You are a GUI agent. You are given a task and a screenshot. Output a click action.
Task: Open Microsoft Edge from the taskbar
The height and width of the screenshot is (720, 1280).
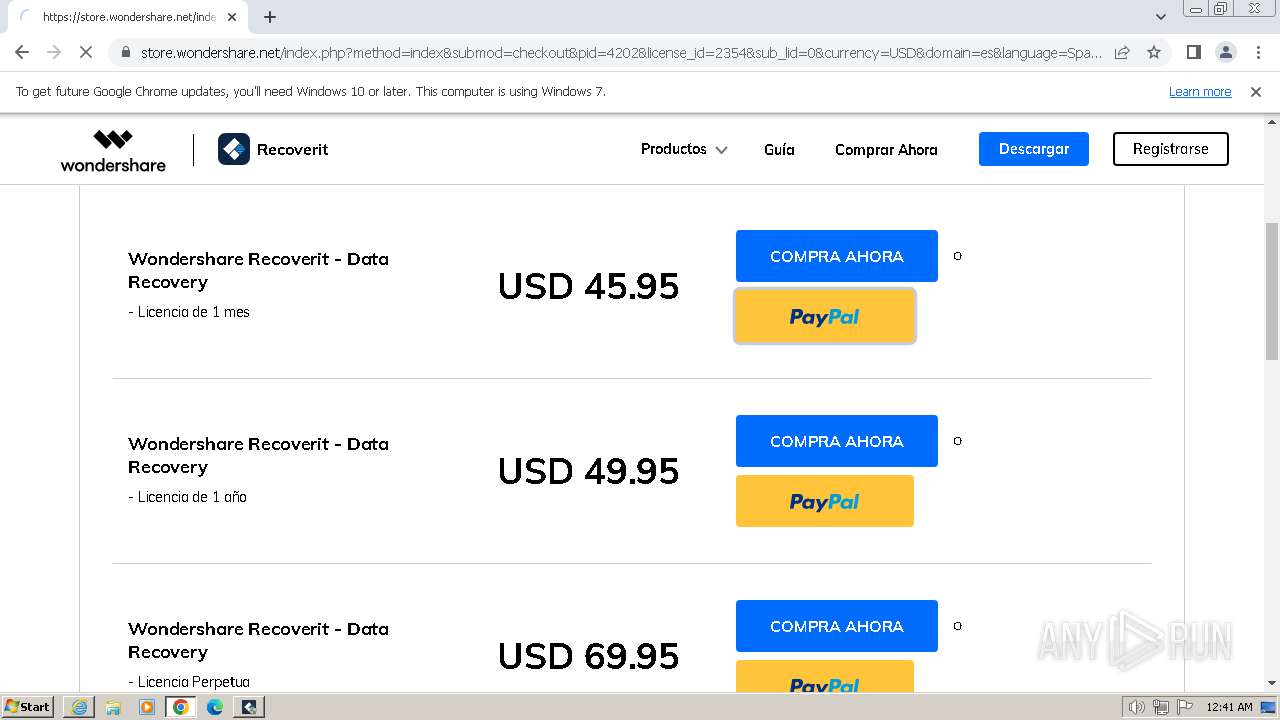coord(214,707)
